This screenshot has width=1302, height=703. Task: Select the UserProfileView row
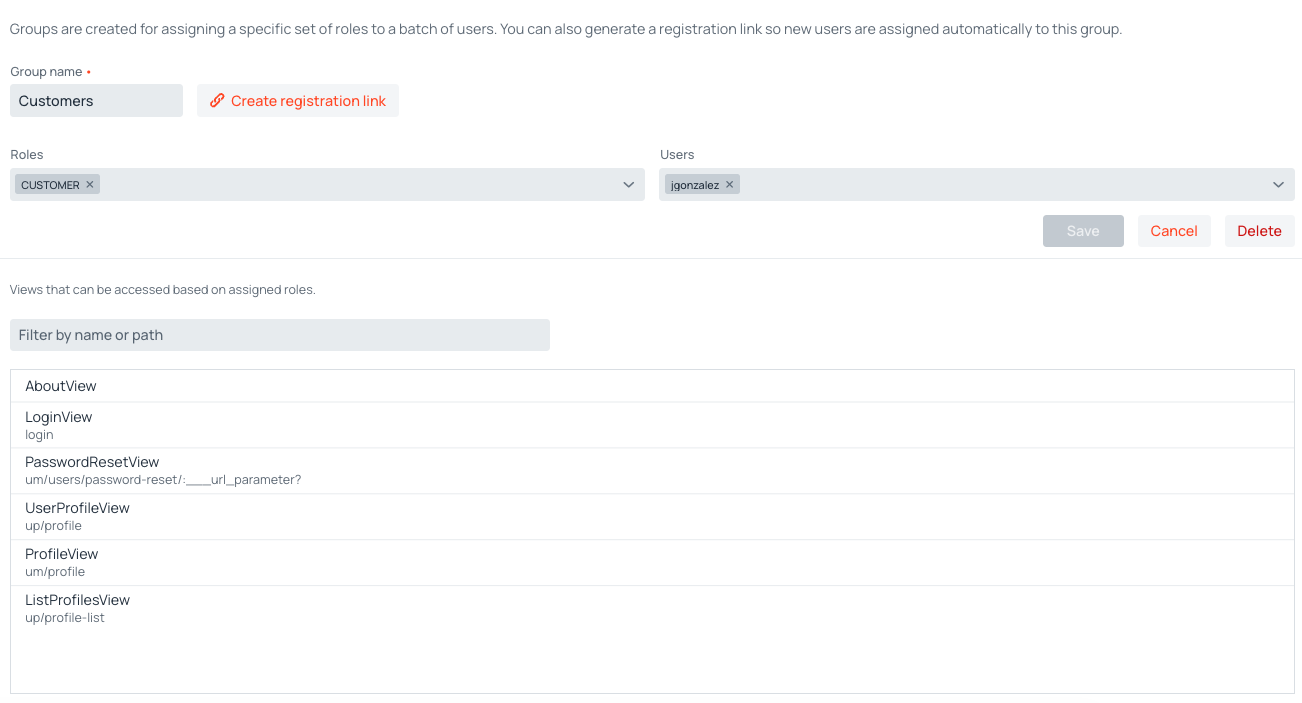(x=652, y=517)
